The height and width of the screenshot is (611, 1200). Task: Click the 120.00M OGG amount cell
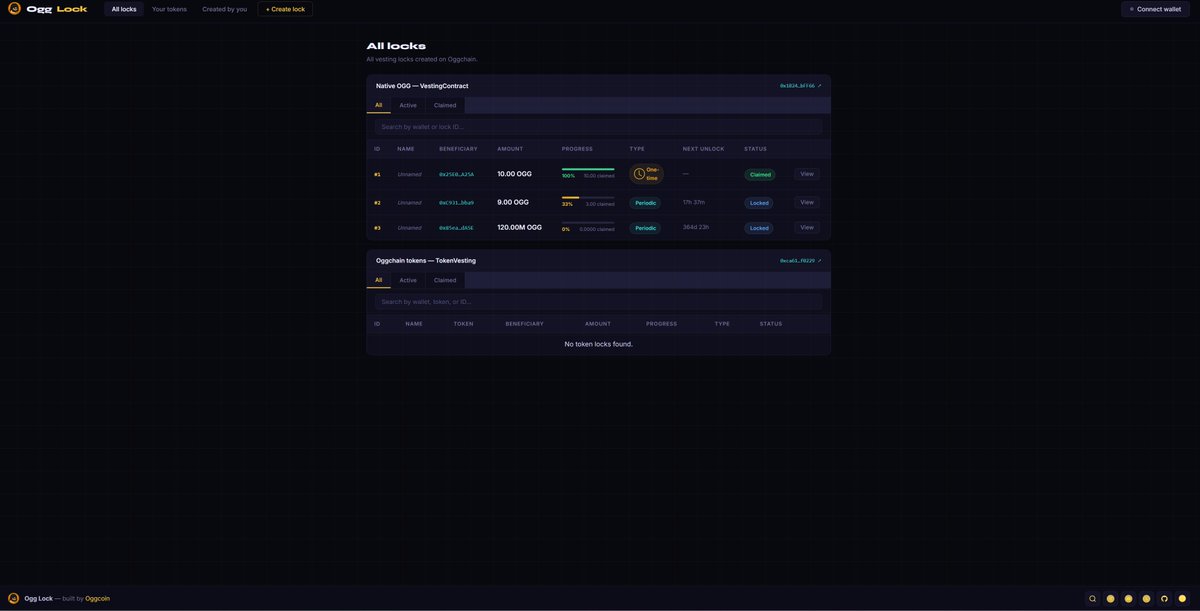(519, 227)
